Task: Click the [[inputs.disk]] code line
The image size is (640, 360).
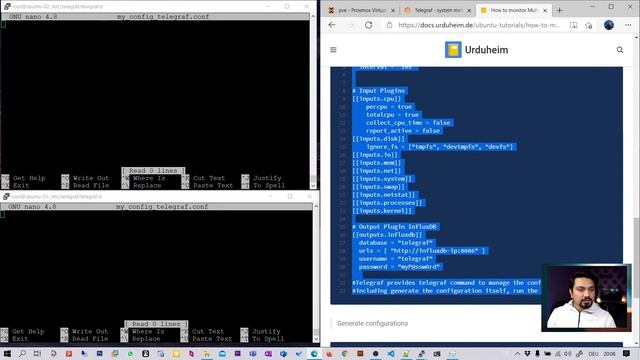Action: (378, 139)
